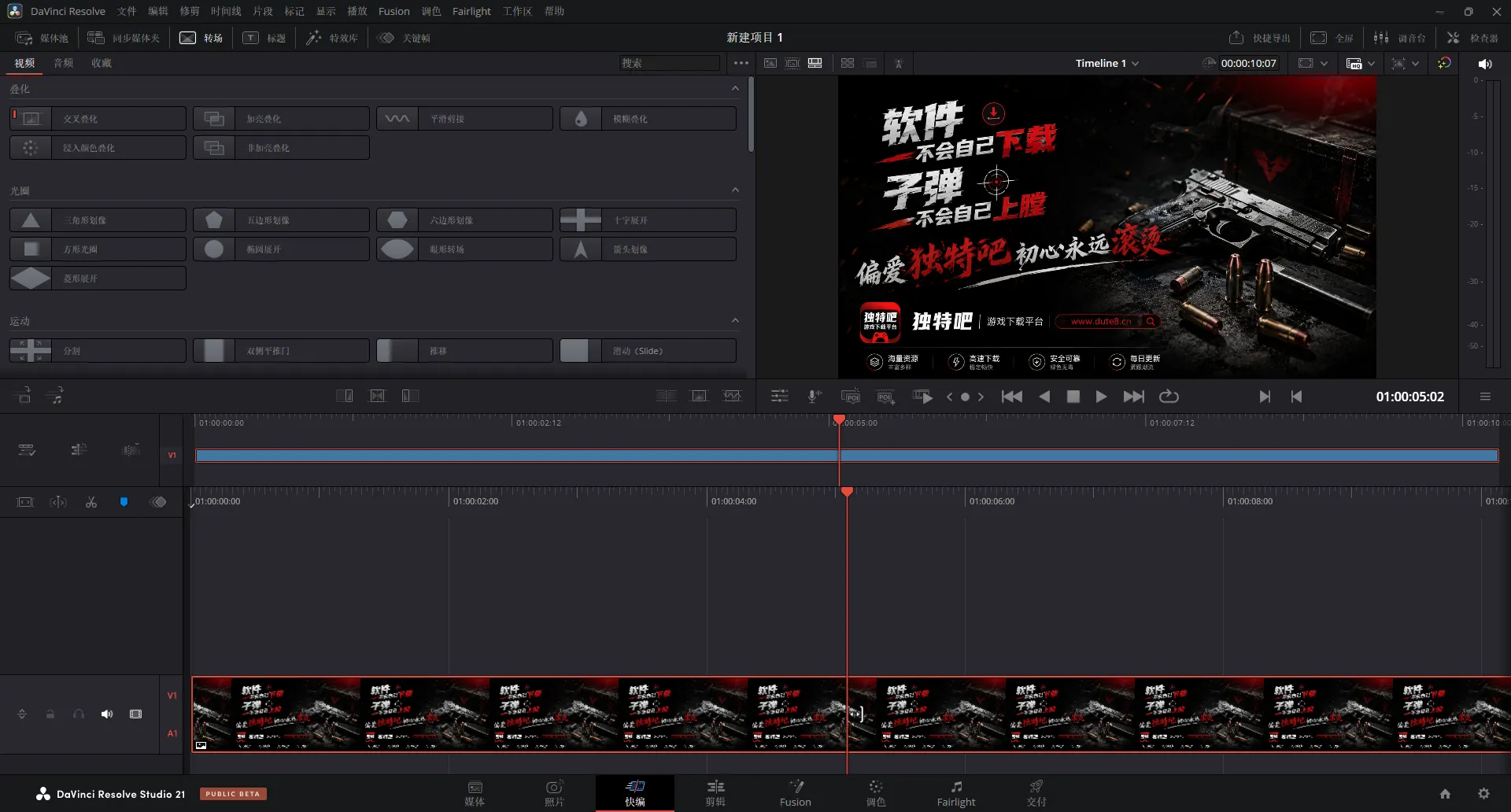Add a blue marker with flag icon
Image resolution: width=1511 pixels, height=812 pixels.
point(124,502)
